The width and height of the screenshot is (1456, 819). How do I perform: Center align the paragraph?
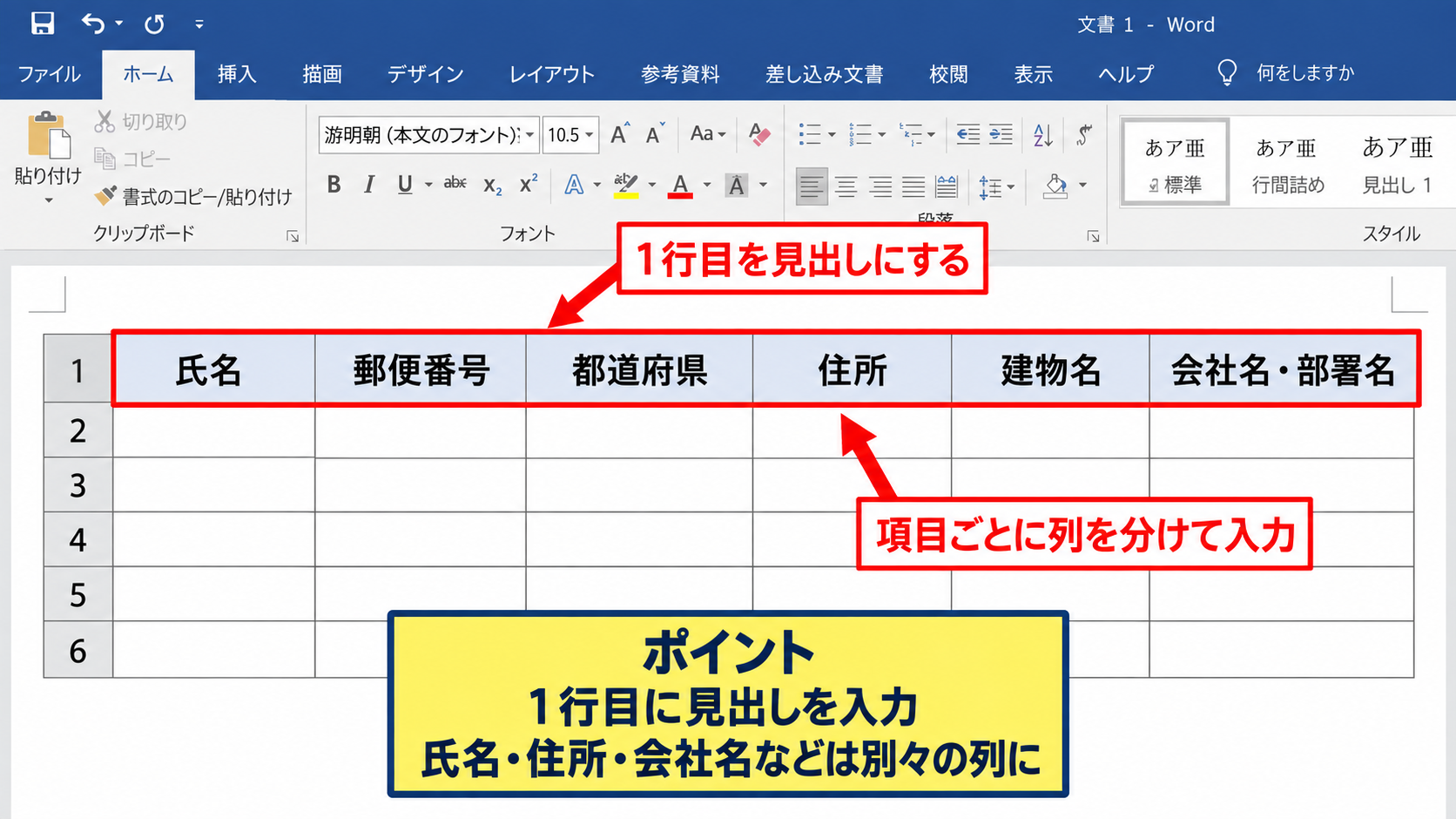coord(846,186)
